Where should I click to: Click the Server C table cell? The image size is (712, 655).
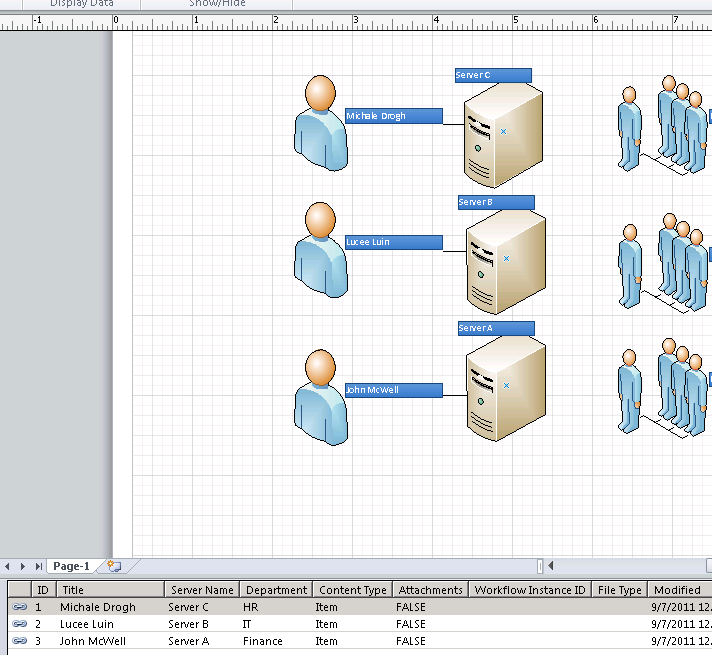point(188,607)
